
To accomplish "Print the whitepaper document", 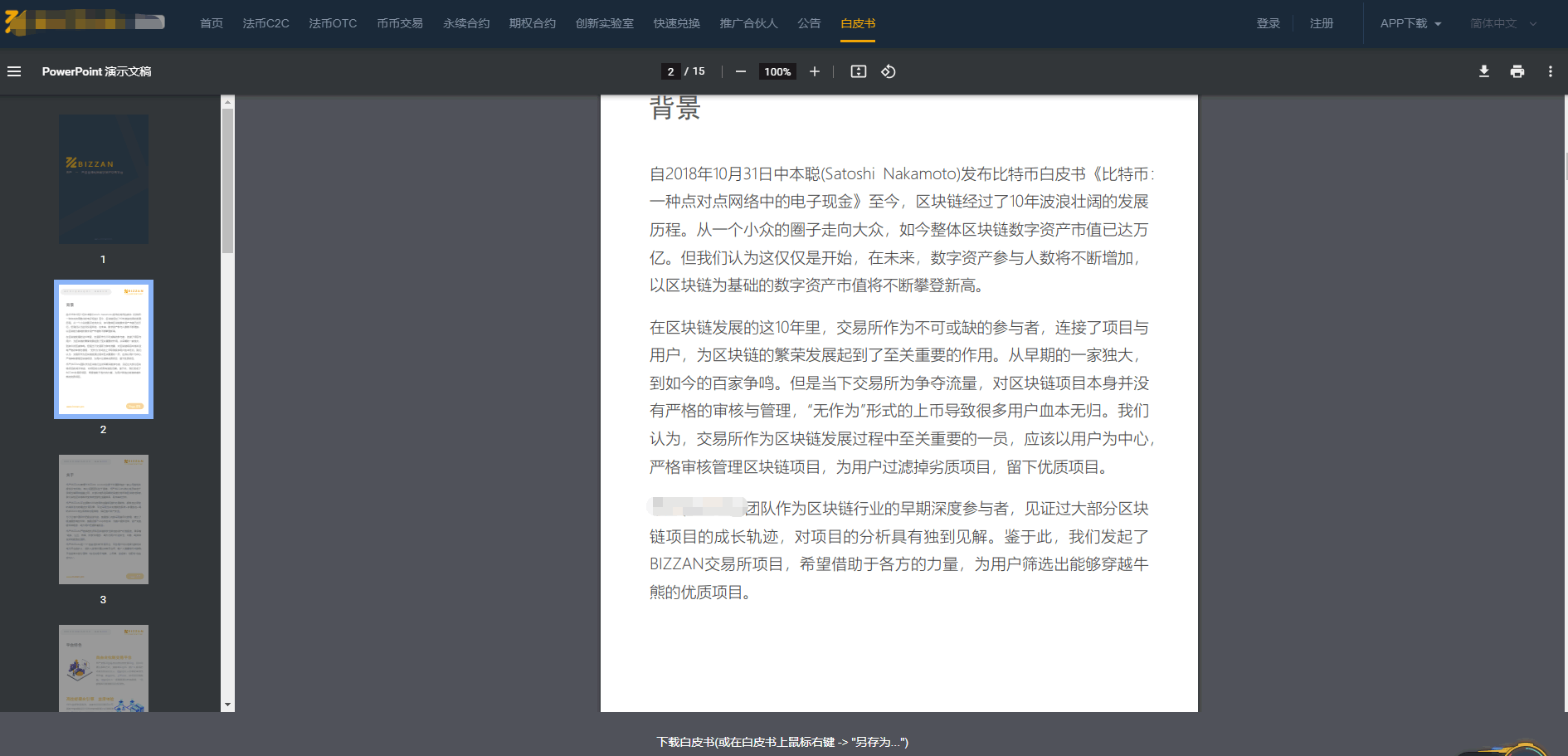I will click(1517, 71).
